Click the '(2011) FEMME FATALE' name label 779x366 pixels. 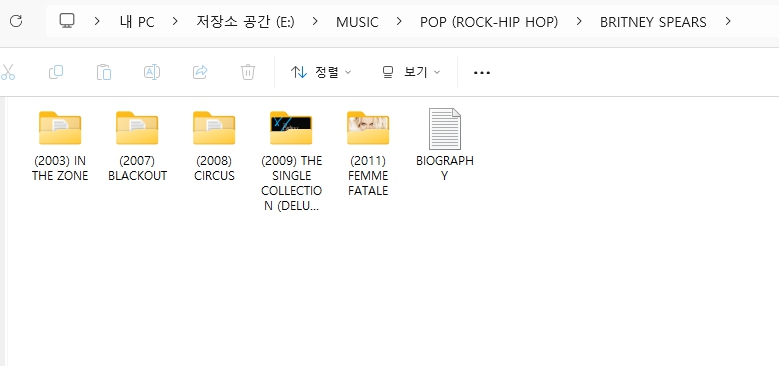[x=368, y=176]
